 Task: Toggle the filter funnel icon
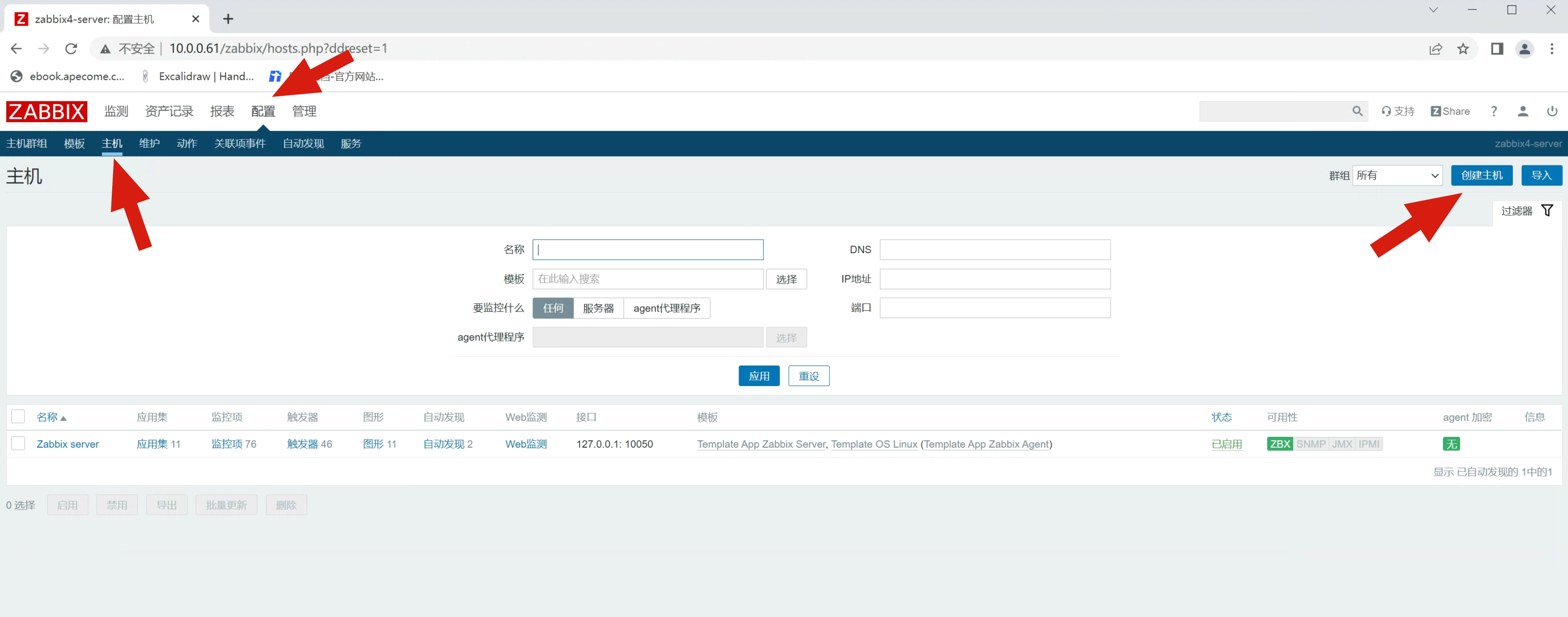coord(1547,211)
